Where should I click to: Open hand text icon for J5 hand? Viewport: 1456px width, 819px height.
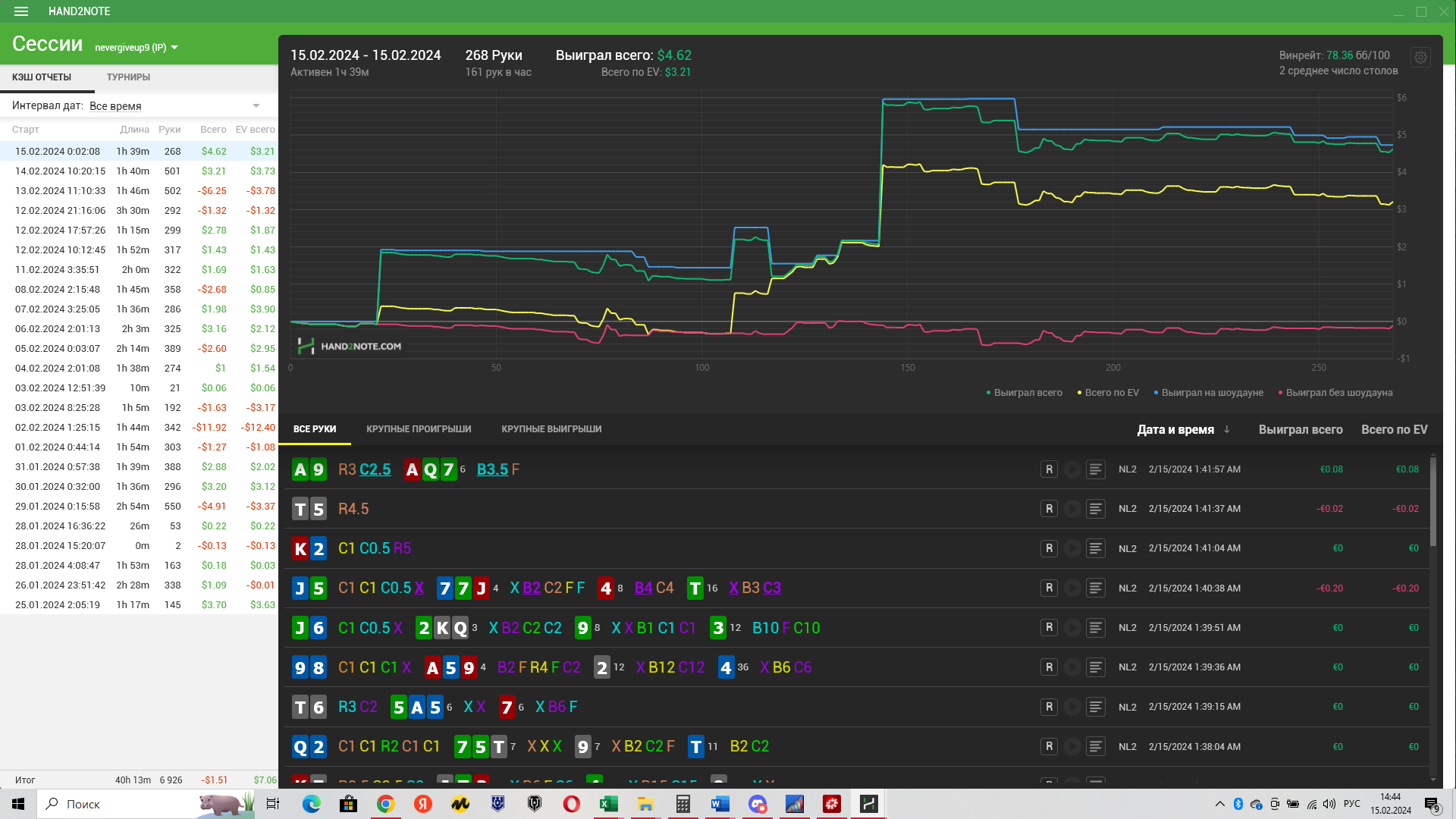1096,588
